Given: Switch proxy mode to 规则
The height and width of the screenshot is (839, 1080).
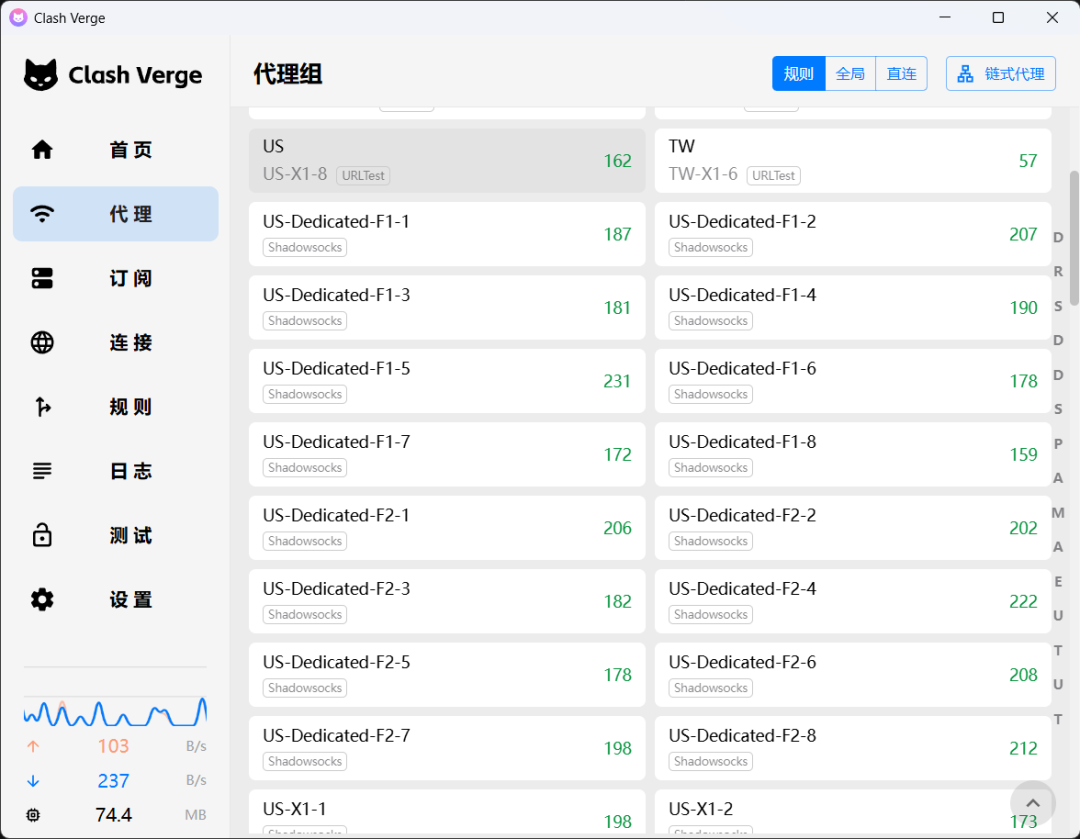Looking at the screenshot, I should pos(798,74).
